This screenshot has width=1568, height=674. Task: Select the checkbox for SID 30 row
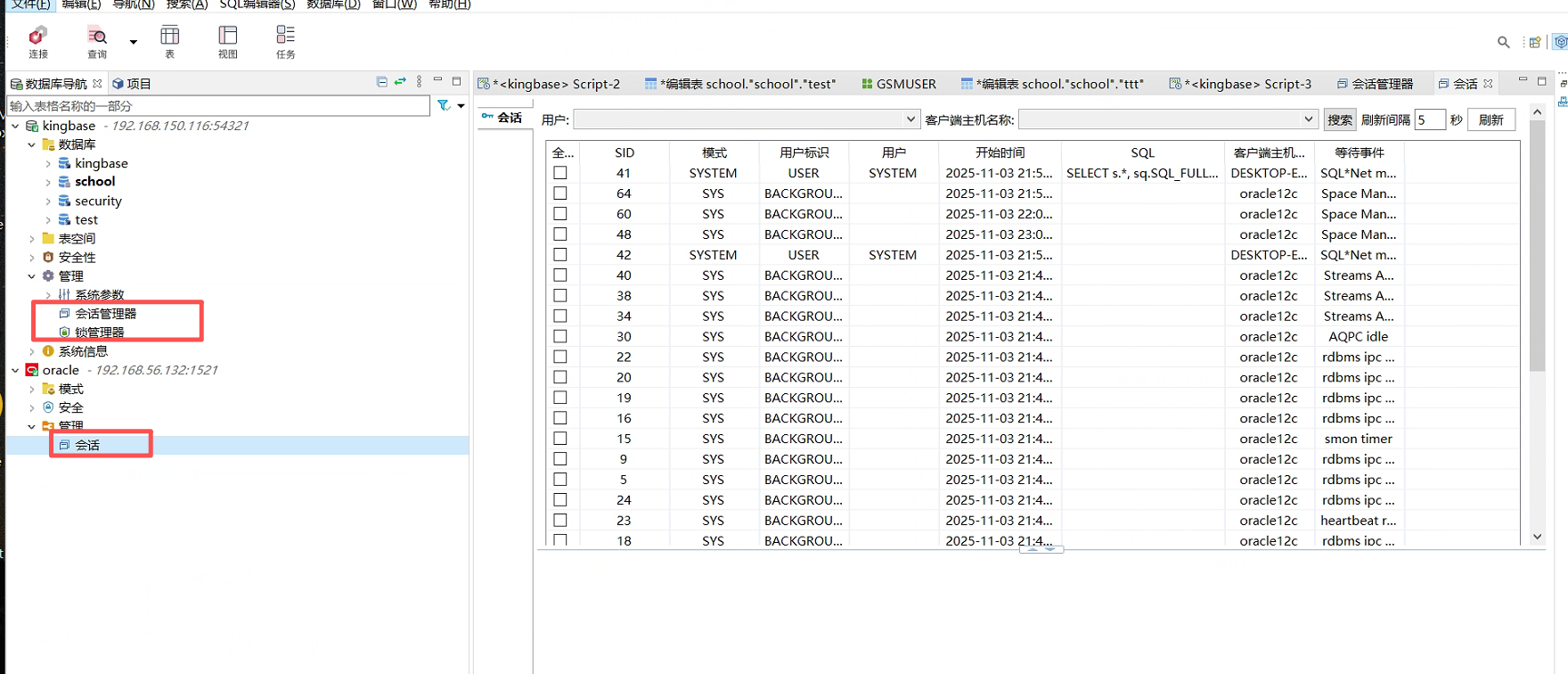[560, 336]
